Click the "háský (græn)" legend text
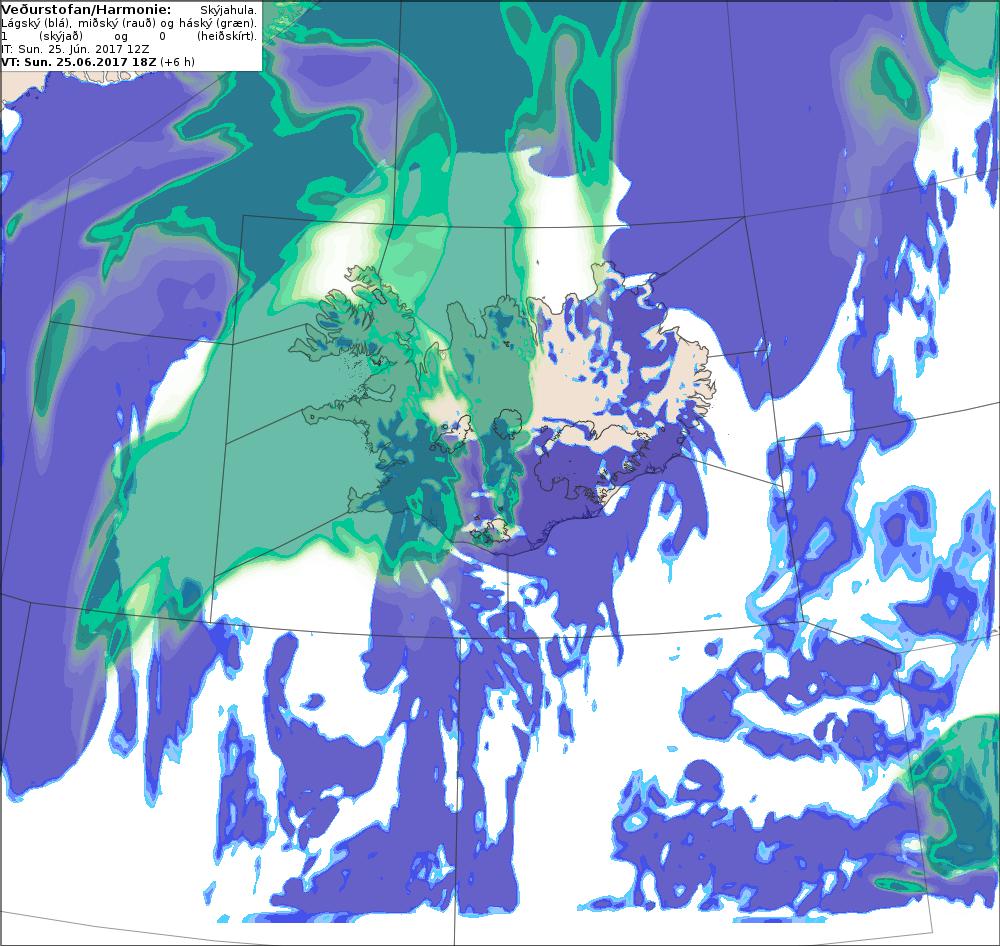The height and width of the screenshot is (946, 1000). coord(217,23)
